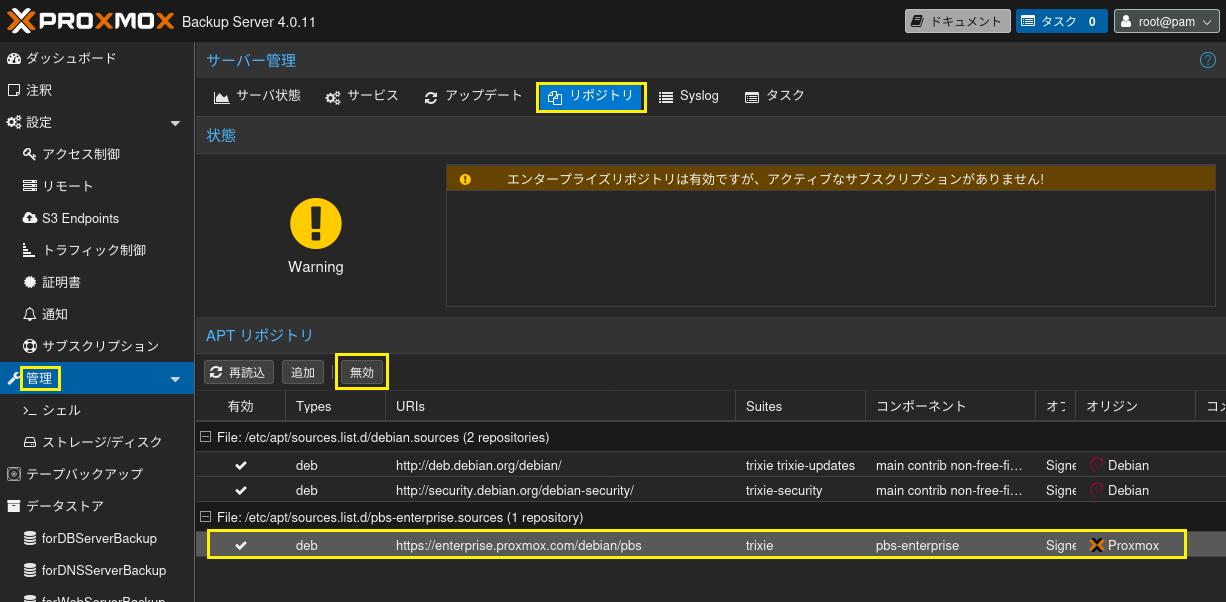
Task: Click the サブスクリプション lifebuoy icon
Action: [30, 346]
